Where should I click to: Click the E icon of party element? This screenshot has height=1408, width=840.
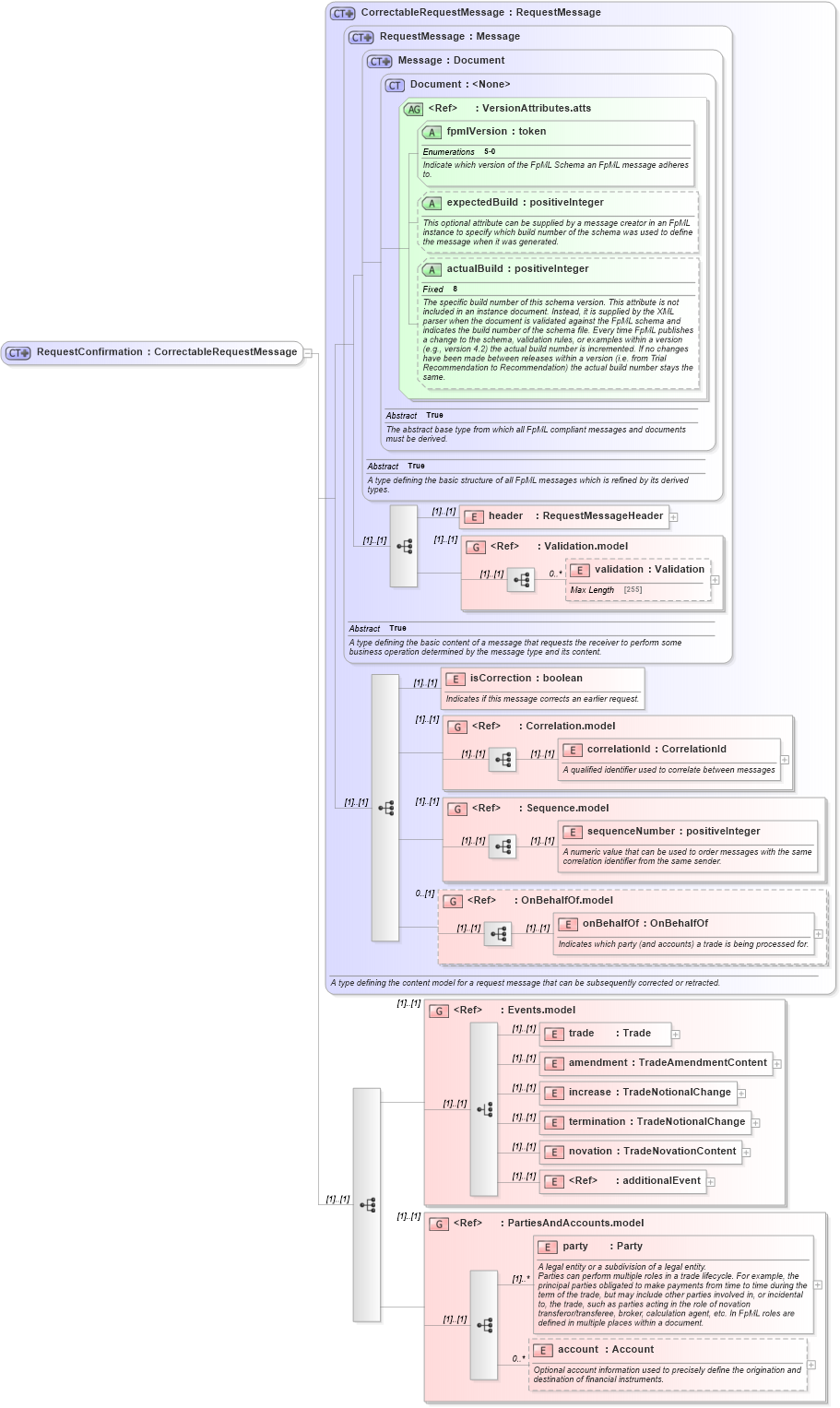(549, 1248)
